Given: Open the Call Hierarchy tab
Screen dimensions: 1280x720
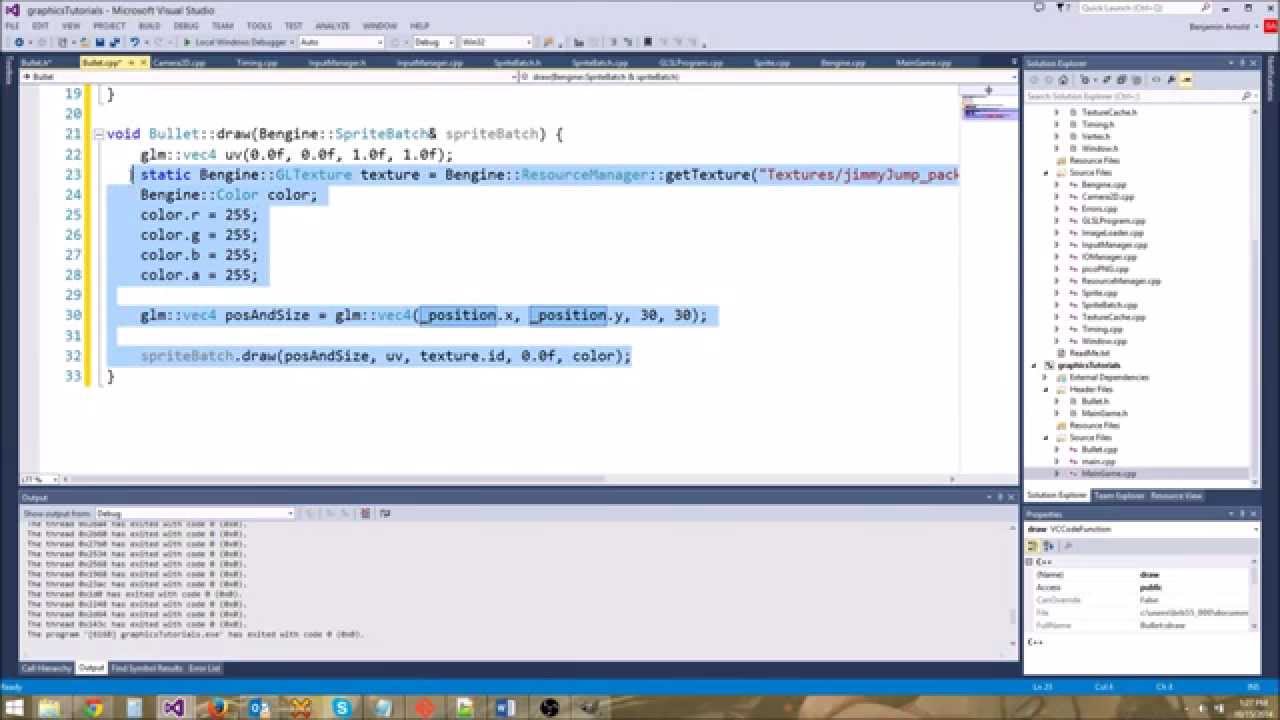Looking at the screenshot, I should pyautogui.click(x=47, y=668).
